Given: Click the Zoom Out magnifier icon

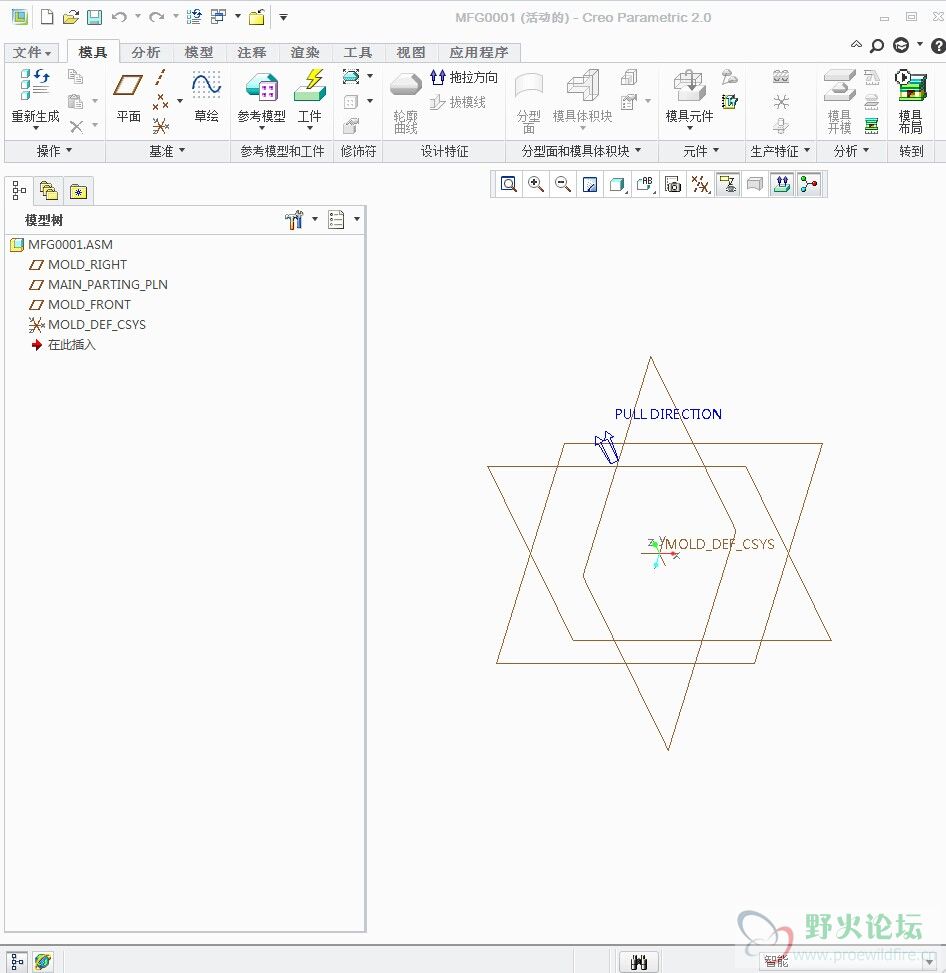Looking at the screenshot, I should (563, 184).
